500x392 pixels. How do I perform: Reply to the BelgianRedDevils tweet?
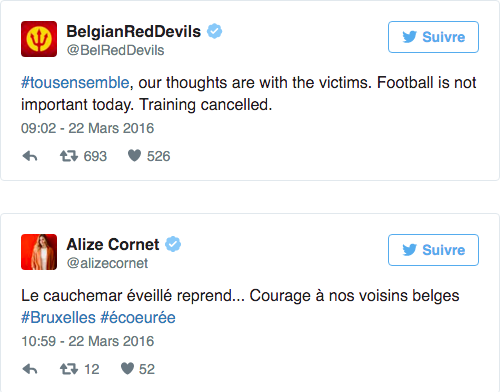30,156
